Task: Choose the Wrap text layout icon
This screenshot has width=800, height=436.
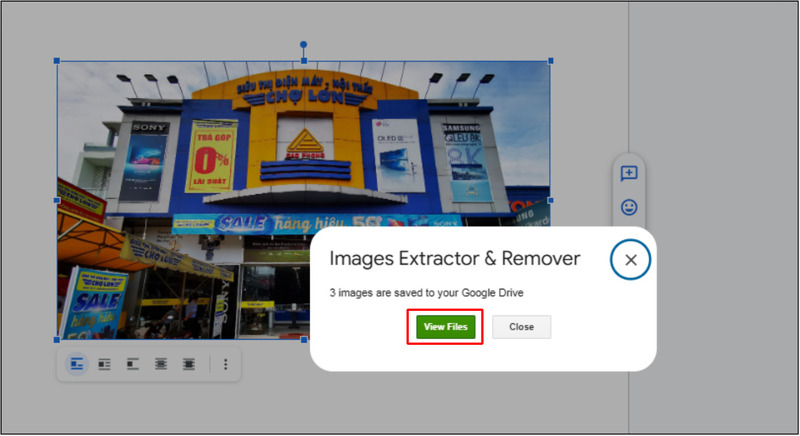Action: coord(105,365)
